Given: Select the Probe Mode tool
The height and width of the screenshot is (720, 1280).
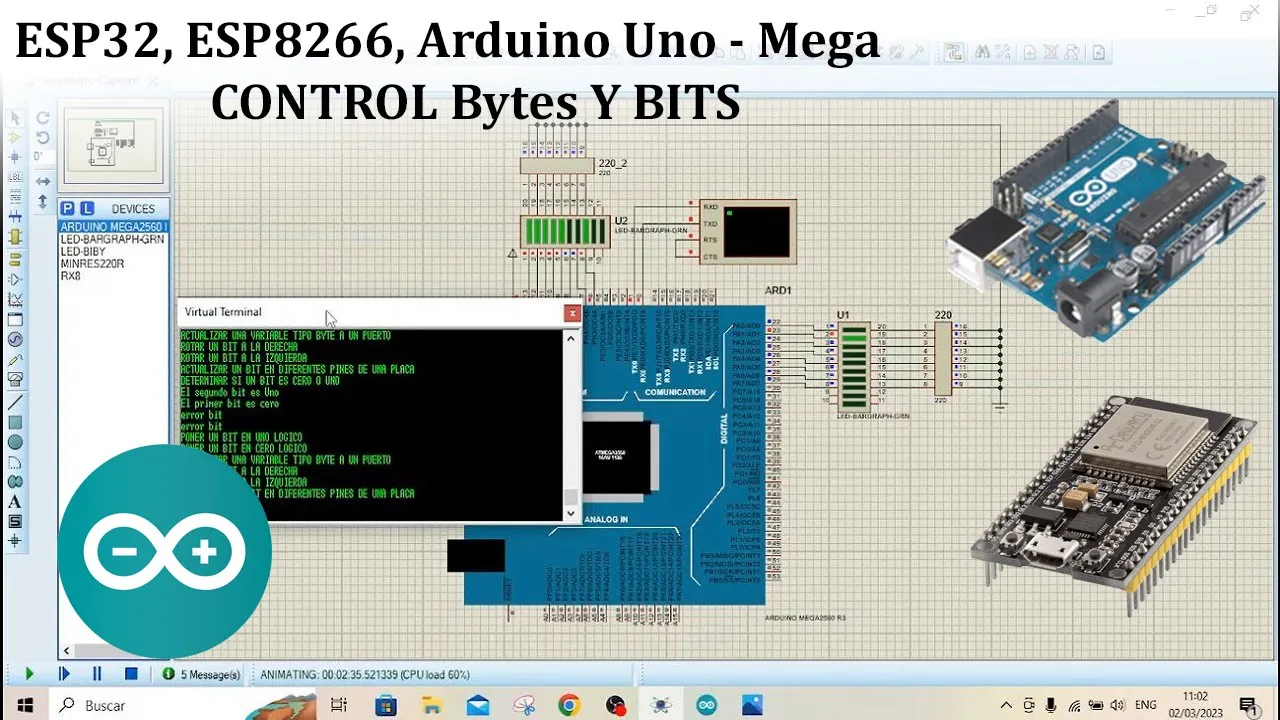Looking at the screenshot, I should [15, 359].
